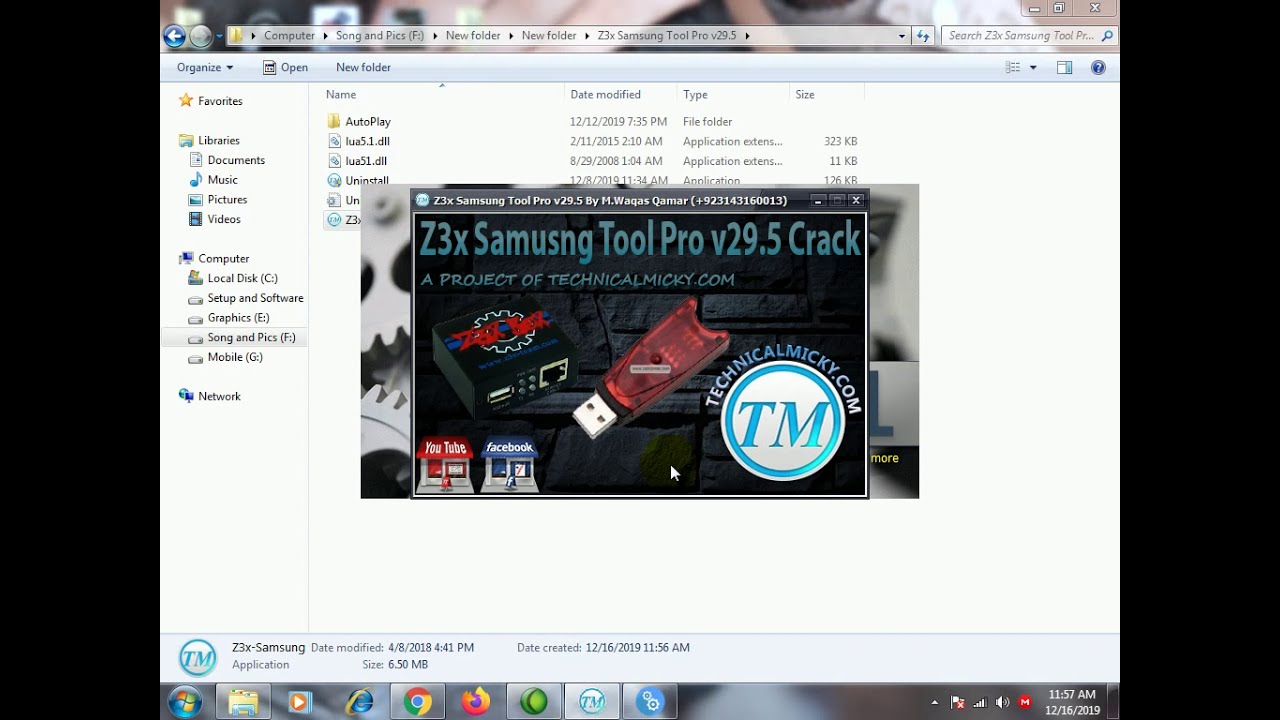Click the network signal tray icon

pyautogui.click(x=980, y=703)
